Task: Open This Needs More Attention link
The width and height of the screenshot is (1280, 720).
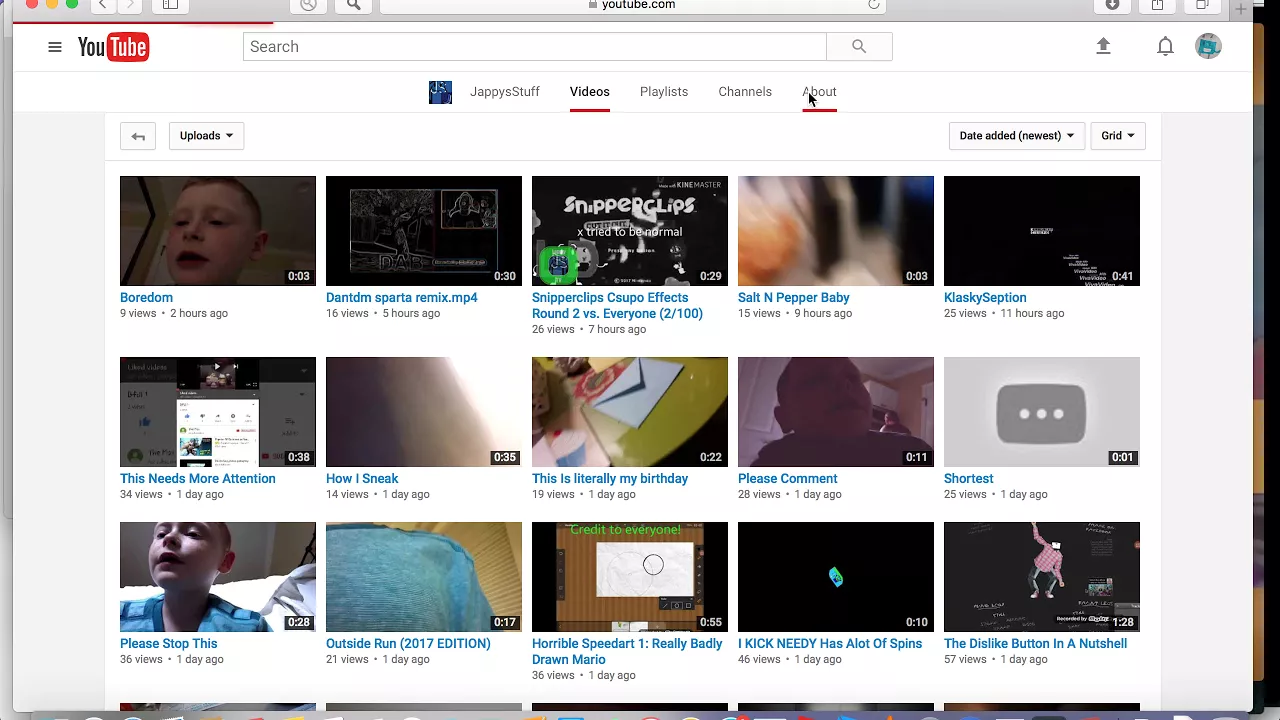Action: click(x=198, y=479)
